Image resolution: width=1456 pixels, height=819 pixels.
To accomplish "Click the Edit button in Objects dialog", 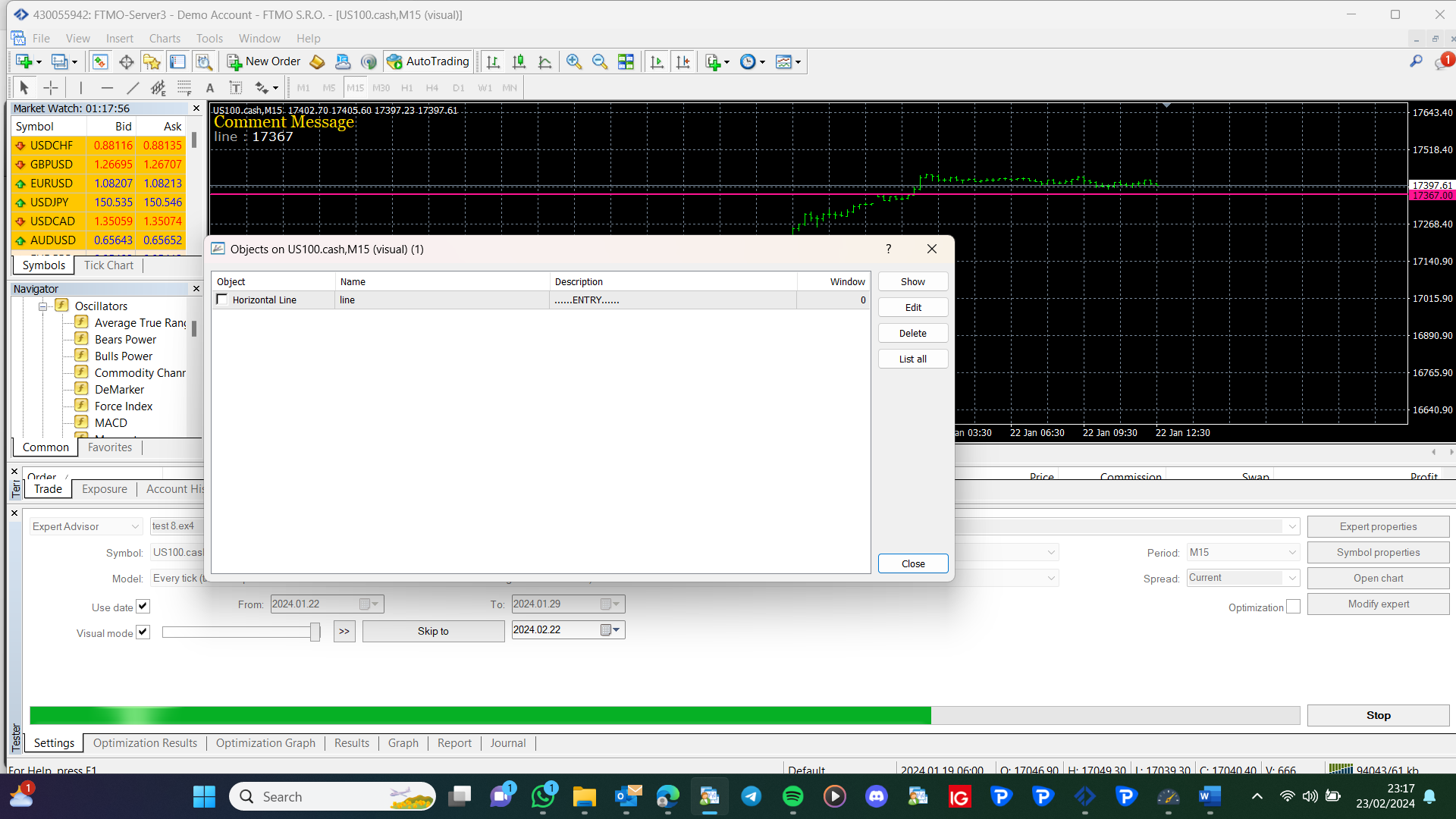I will click(x=913, y=307).
